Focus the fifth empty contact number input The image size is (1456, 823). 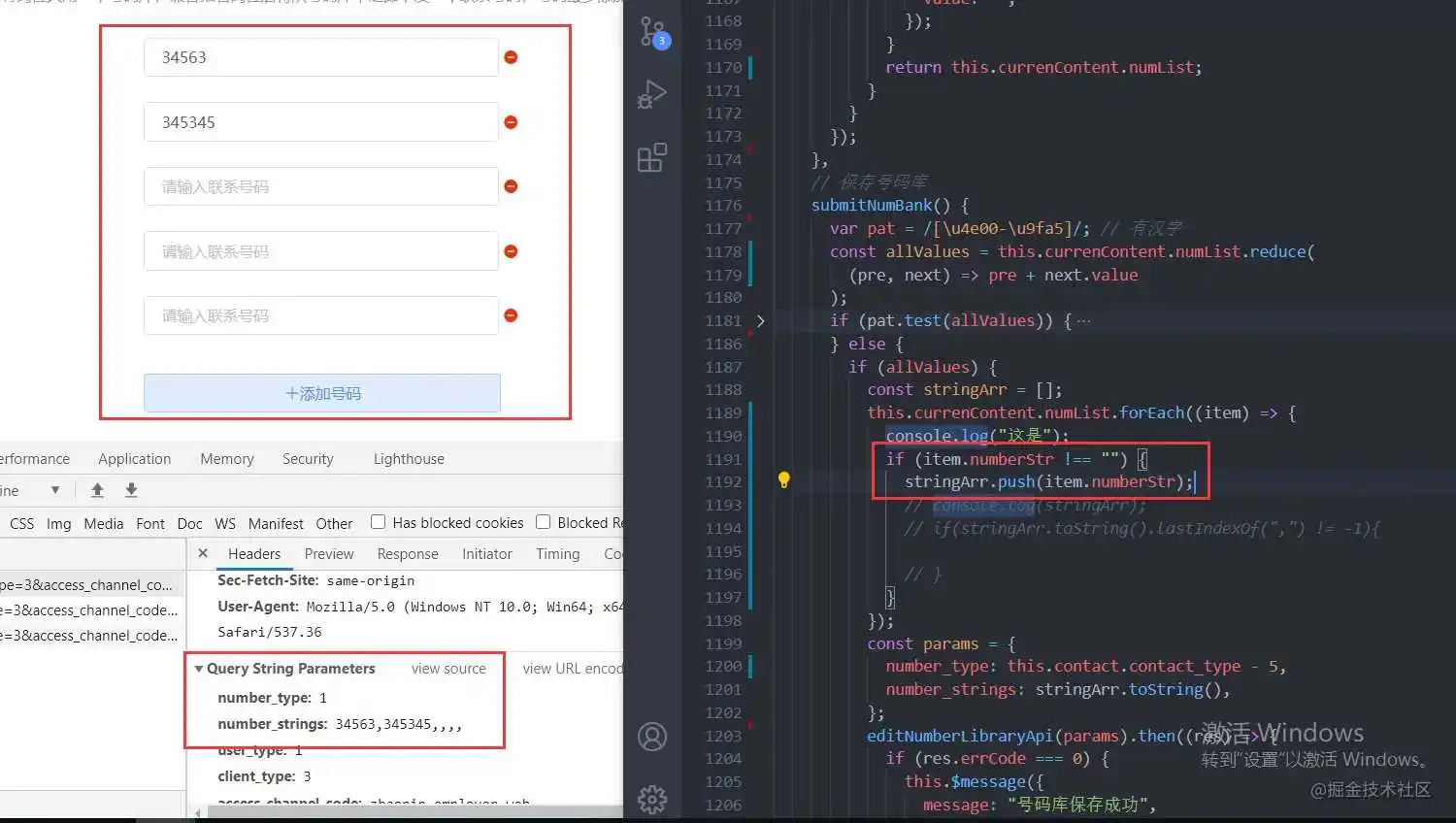tap(321, 315)
